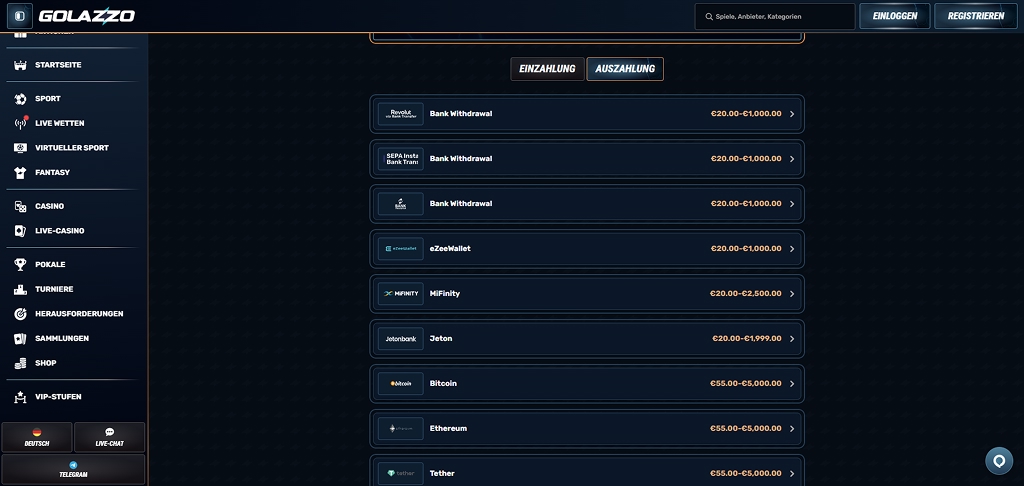Open the Telegram button
The width and height of the screenshot is (1024, 486).
click(73, 470)
